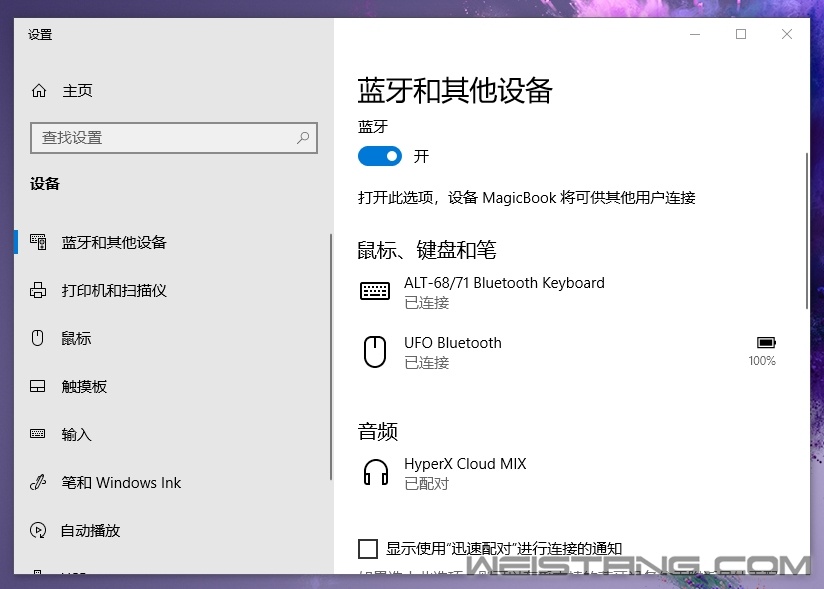Open 输入 settings page
The width and height of the screenshot is (824, 589).
pyautogui.click(x=76, y=434)
